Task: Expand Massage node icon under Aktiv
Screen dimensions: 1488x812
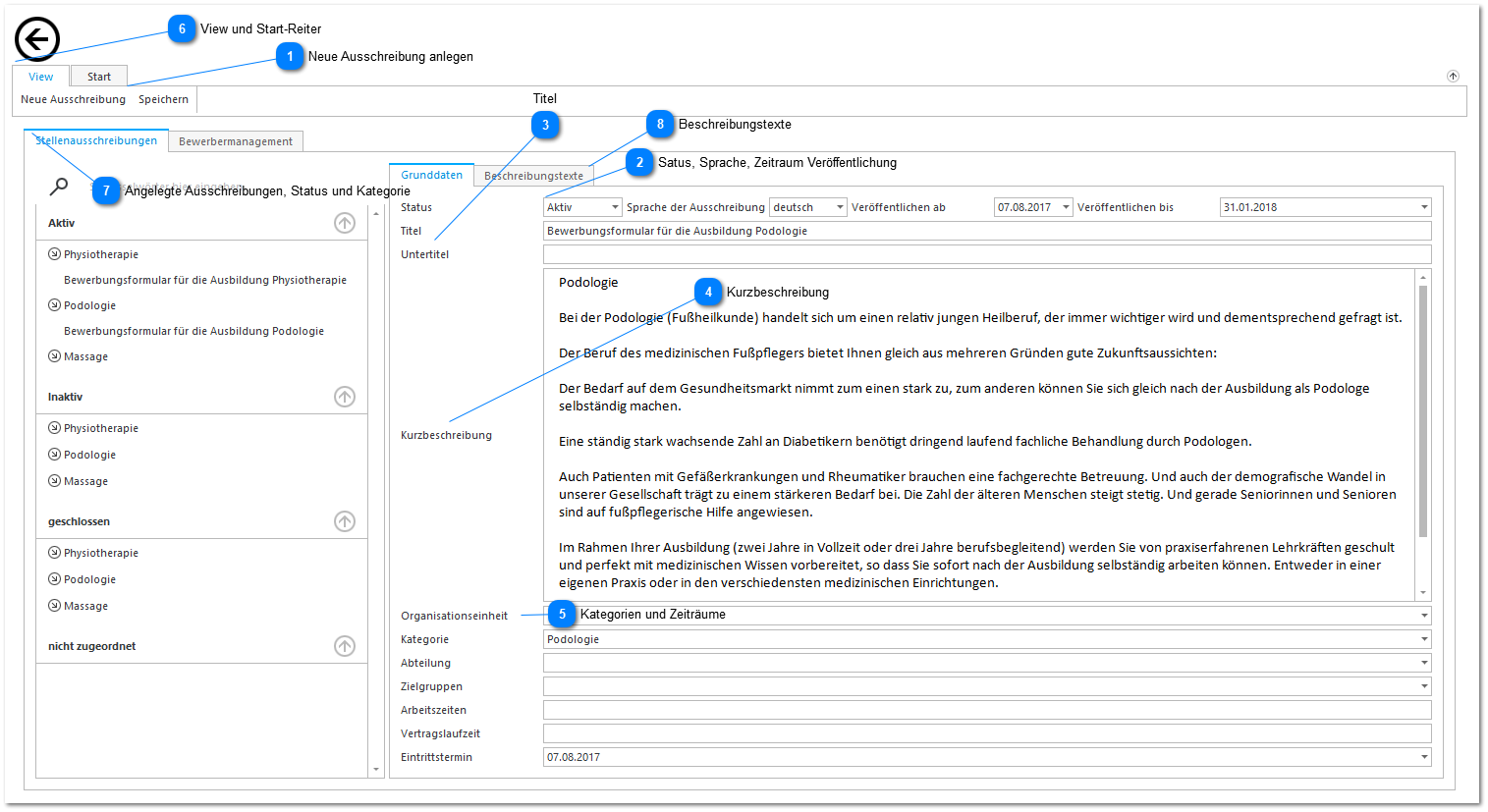Action: point(54,356)
